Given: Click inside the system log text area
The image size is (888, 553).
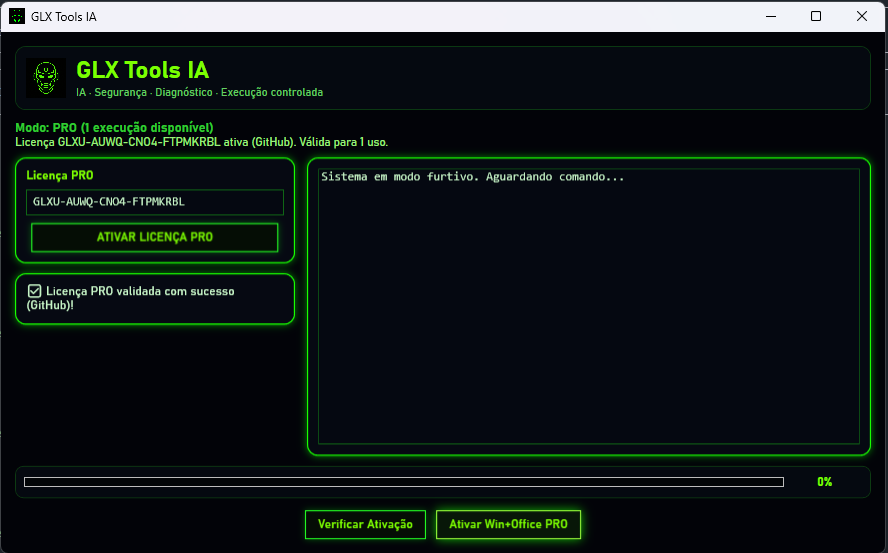Looking at the screenshot, I should (x=588, y=320).
